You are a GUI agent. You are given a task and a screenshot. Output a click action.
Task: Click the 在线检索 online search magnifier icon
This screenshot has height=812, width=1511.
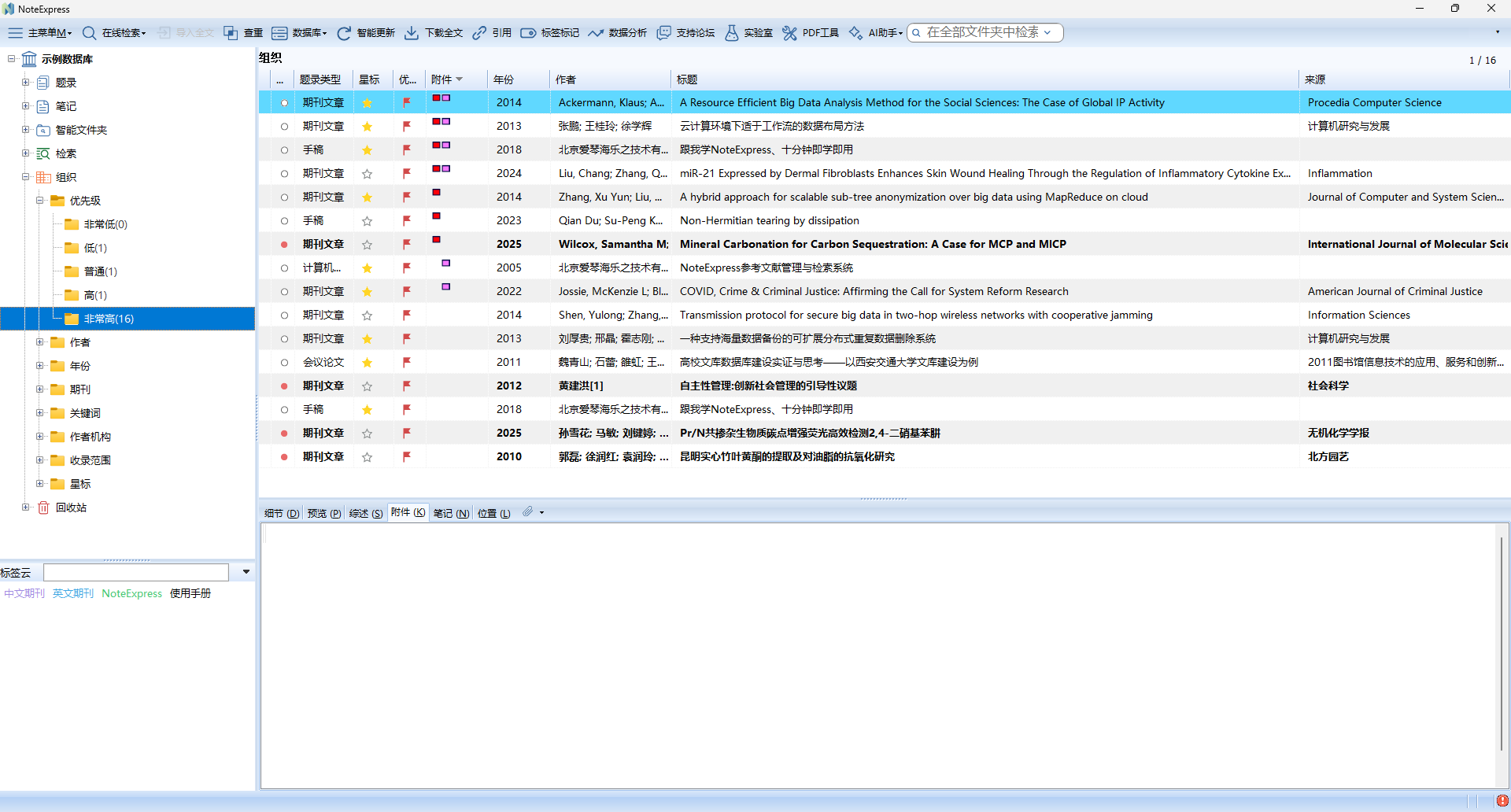pyautogui.click(x=90, y=33)
